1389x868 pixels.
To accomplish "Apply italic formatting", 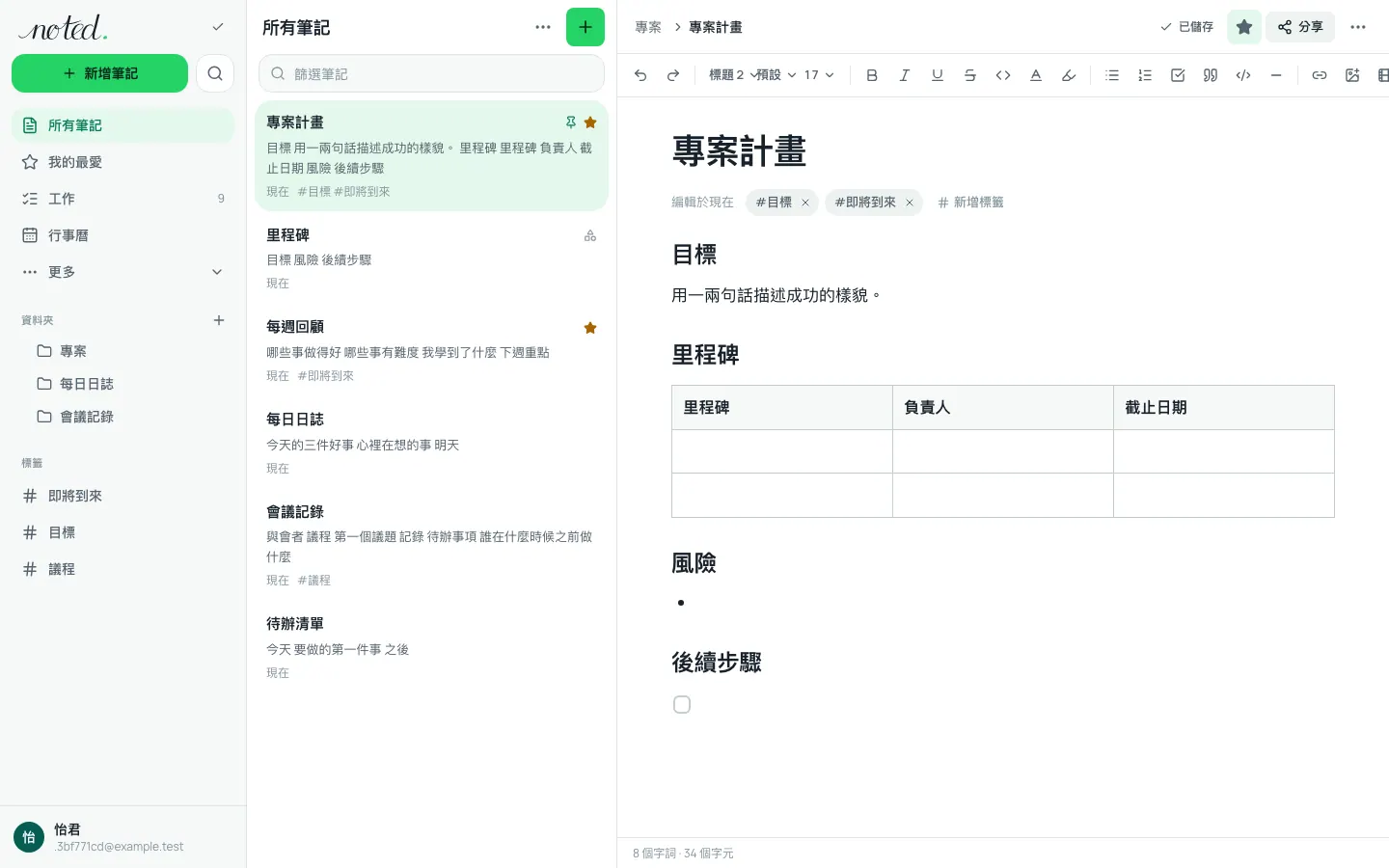I will tap(905, 75).
